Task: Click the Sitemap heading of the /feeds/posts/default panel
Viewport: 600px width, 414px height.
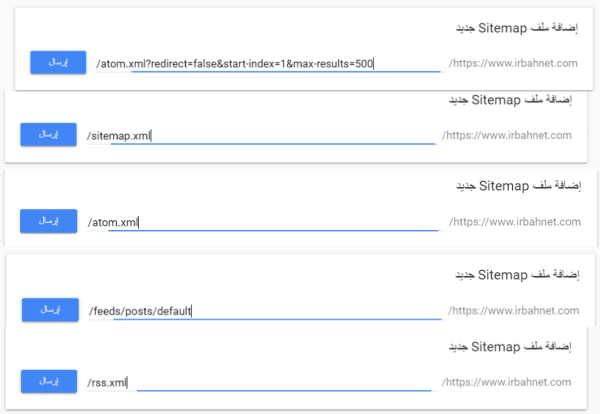Action: point(517,275)
